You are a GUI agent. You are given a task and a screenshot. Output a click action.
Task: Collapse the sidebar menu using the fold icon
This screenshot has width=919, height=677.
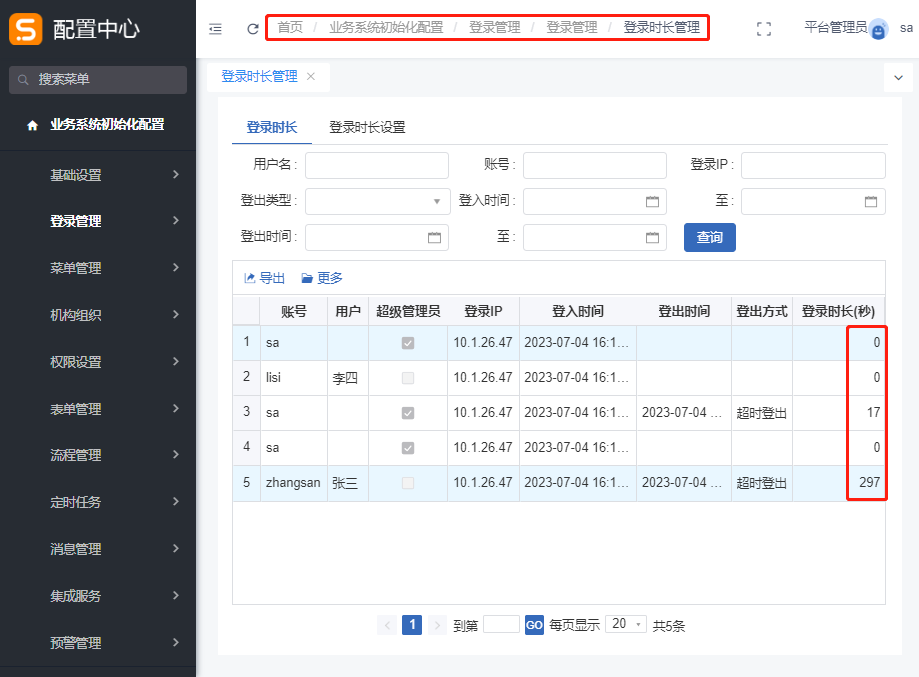point(215,29)
